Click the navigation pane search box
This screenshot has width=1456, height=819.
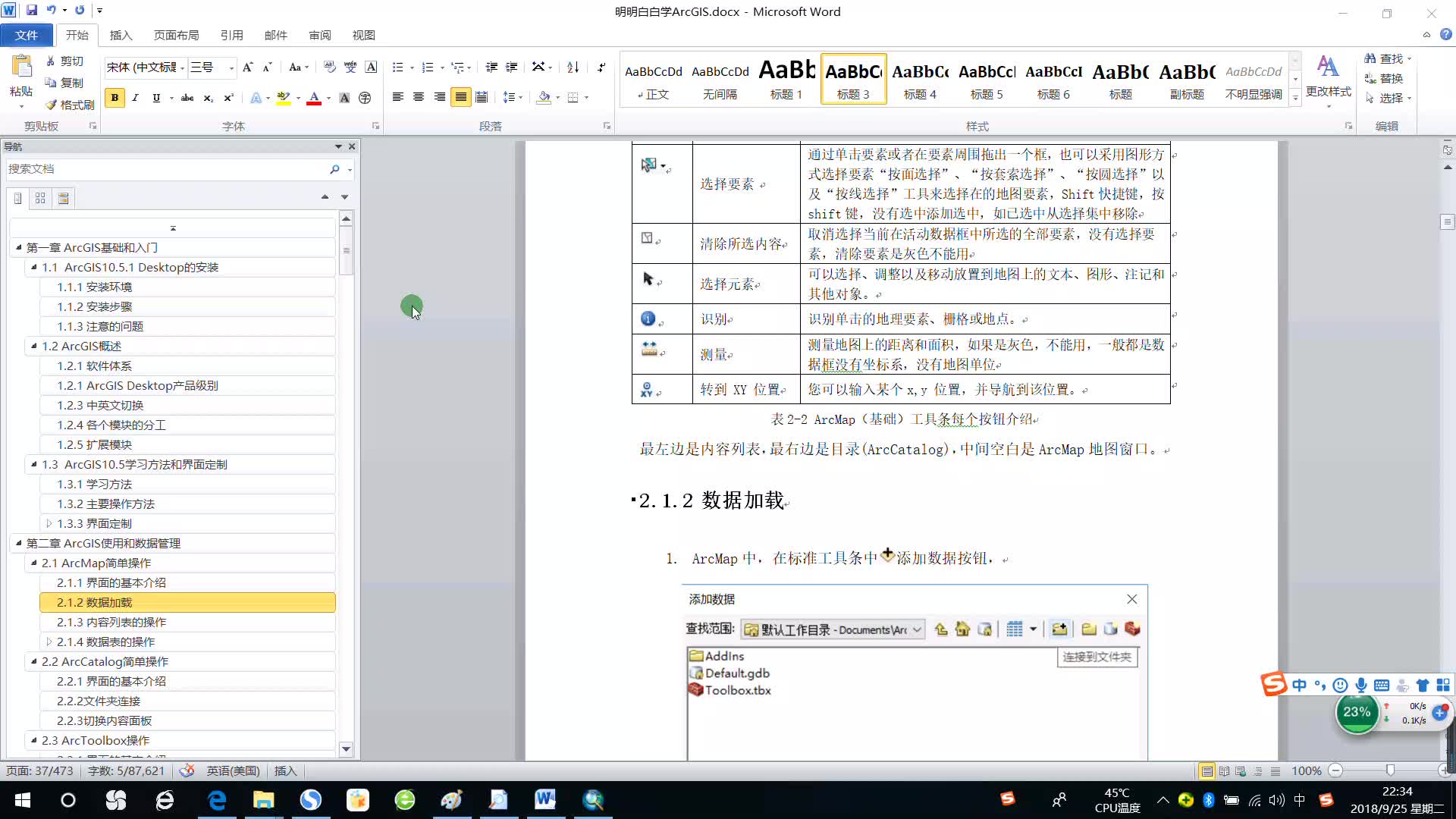[167, 169]
